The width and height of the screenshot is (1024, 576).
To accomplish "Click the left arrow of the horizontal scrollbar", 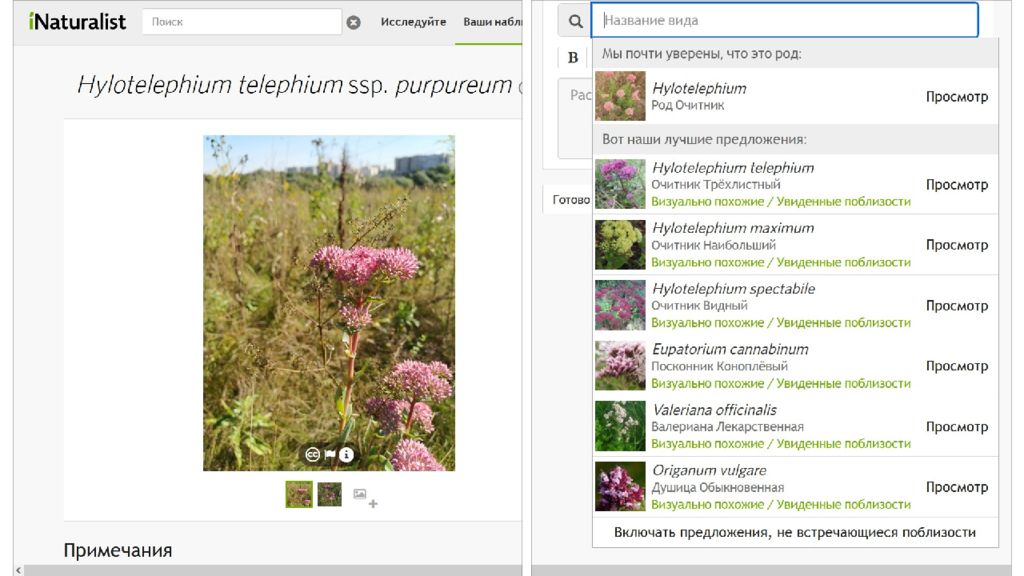I will [x=18, y=570].
